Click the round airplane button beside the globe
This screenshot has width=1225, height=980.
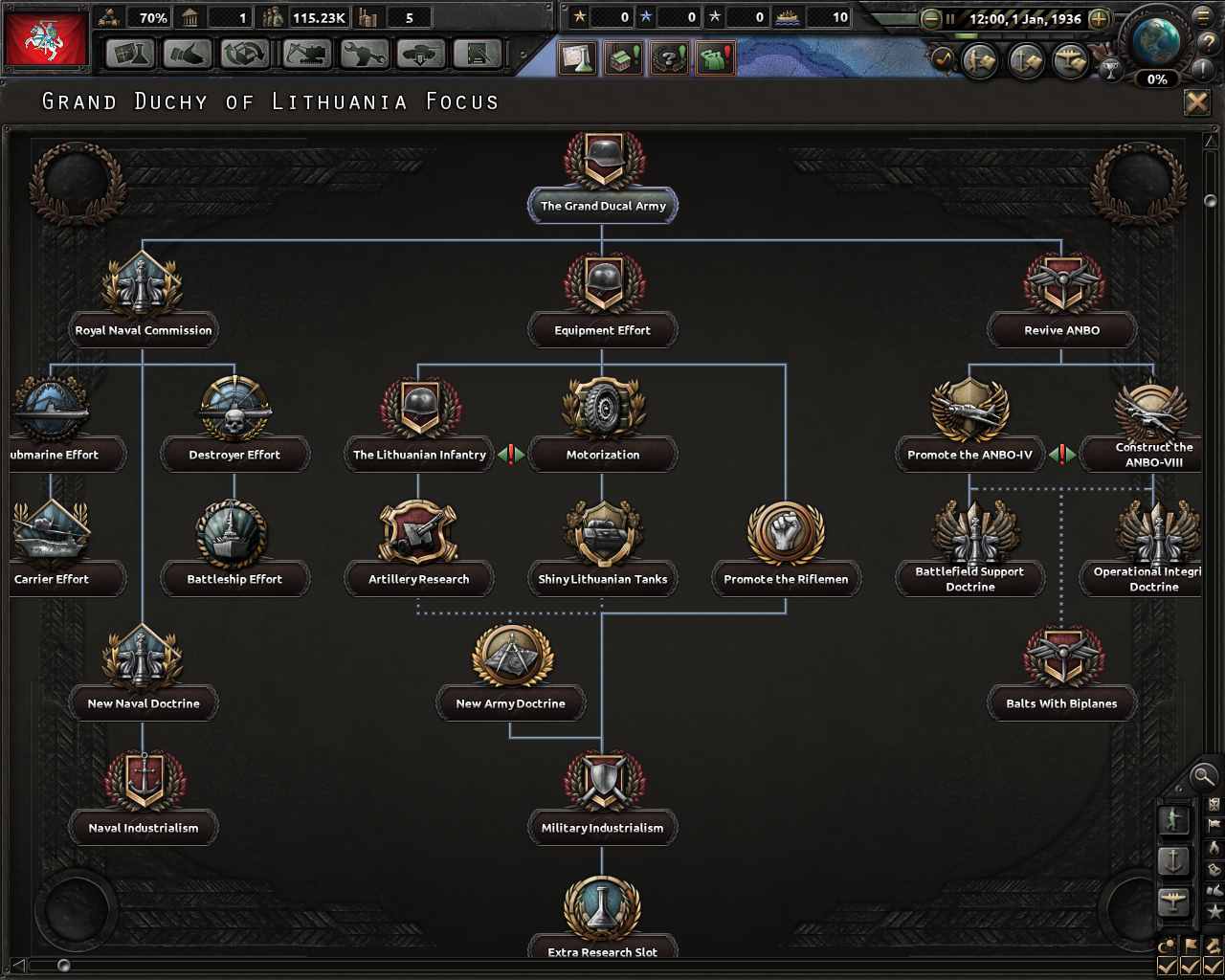(x=1070, y=61)
